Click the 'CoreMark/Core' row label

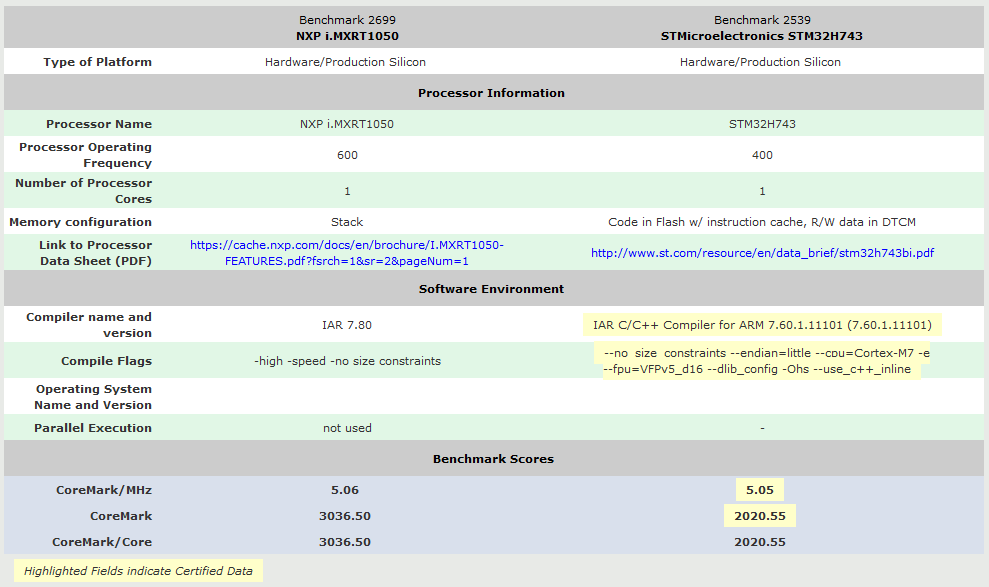(102, 542)
